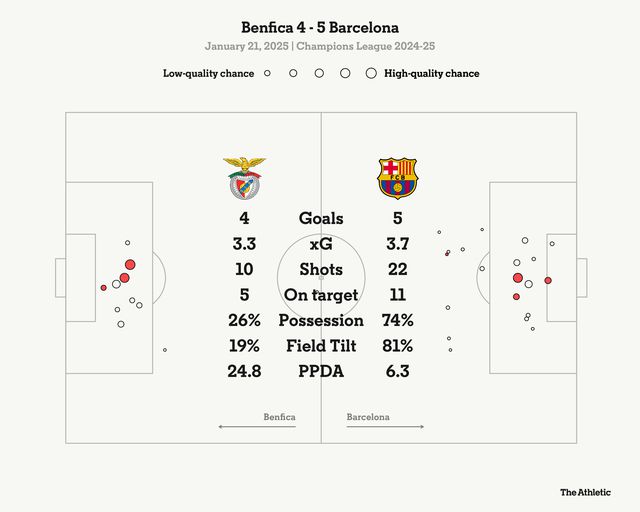This screenshot has height=512, width=640.
Task: Click the Barcelona club crest
Action: [397, 178]
